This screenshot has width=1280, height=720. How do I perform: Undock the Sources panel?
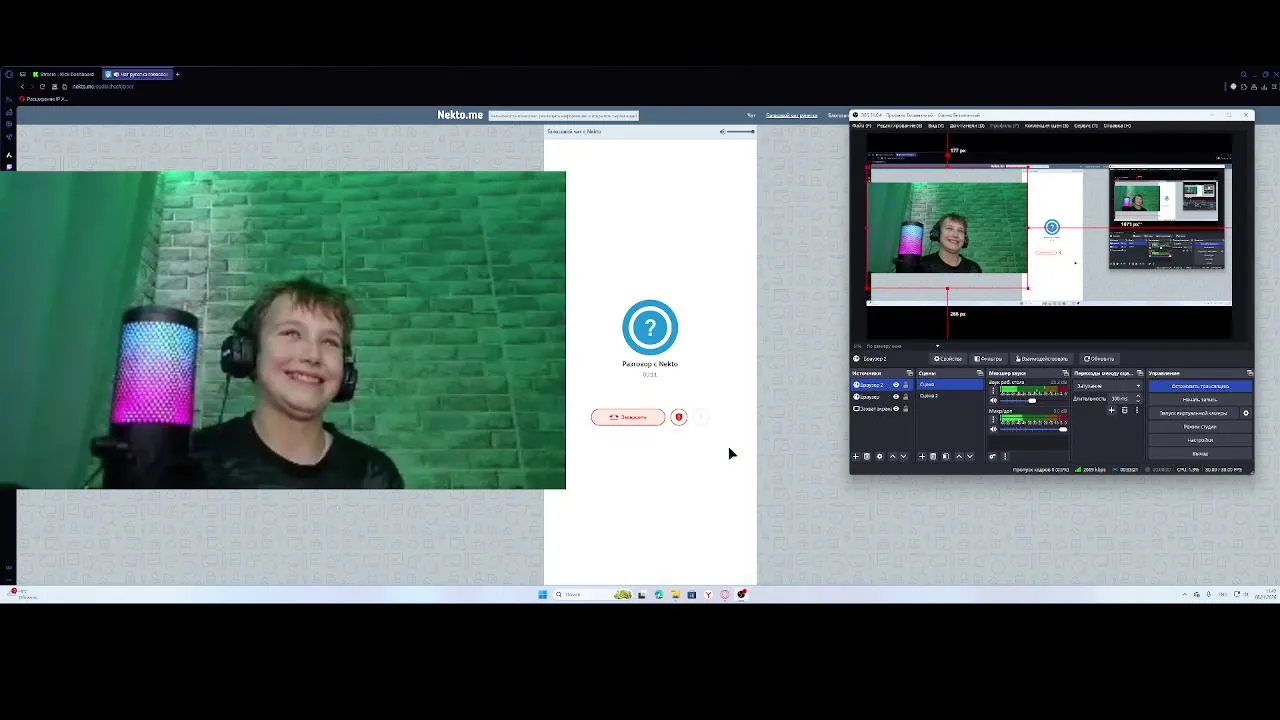pos(909,373)
